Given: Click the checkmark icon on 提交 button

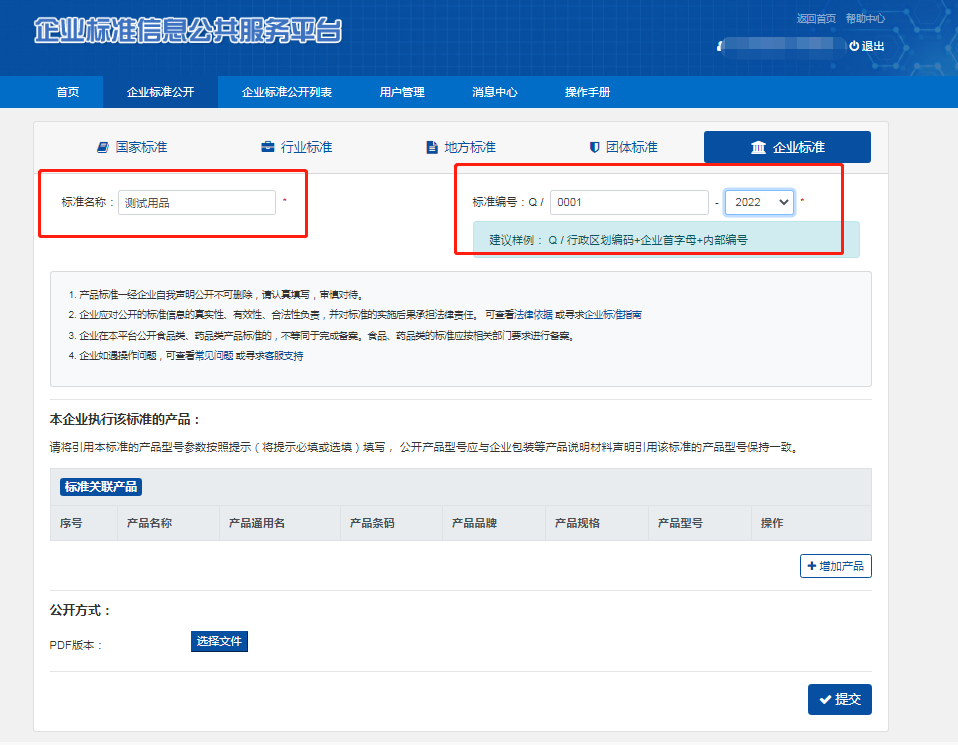Looking at the screenshot, I should [x=824, y=699].
